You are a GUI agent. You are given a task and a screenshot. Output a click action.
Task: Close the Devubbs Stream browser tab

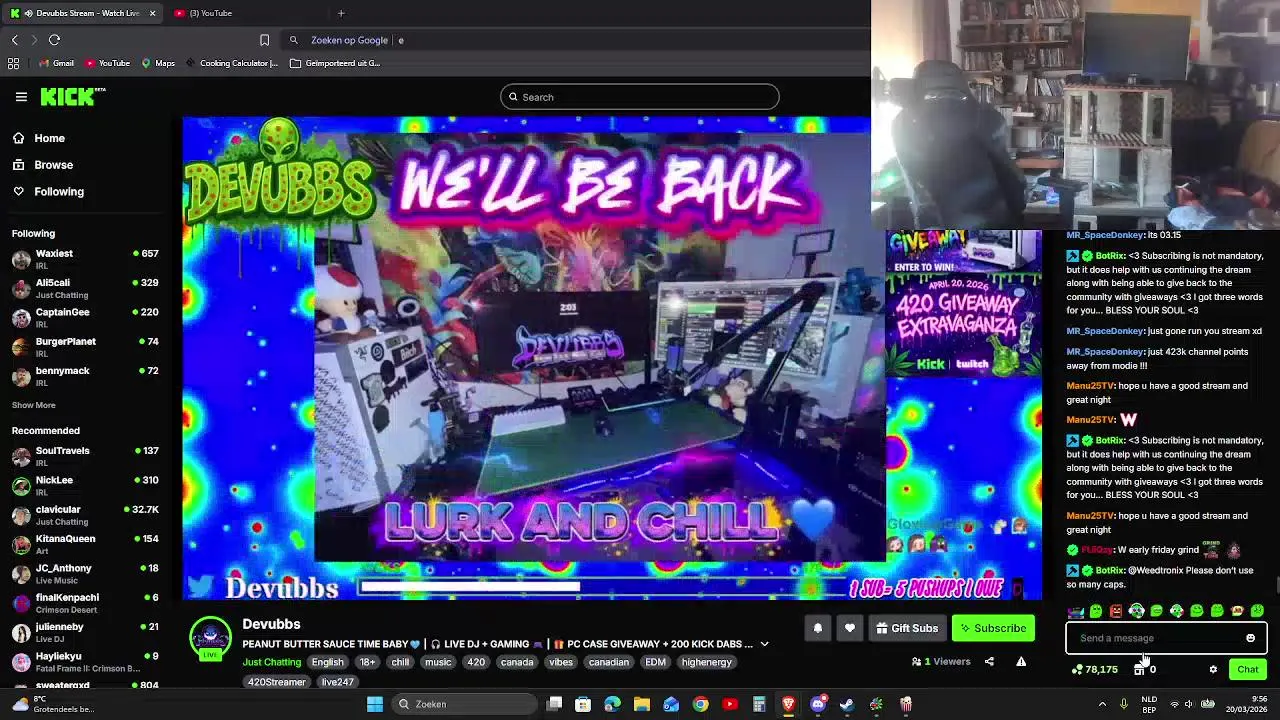pos(152,13)
